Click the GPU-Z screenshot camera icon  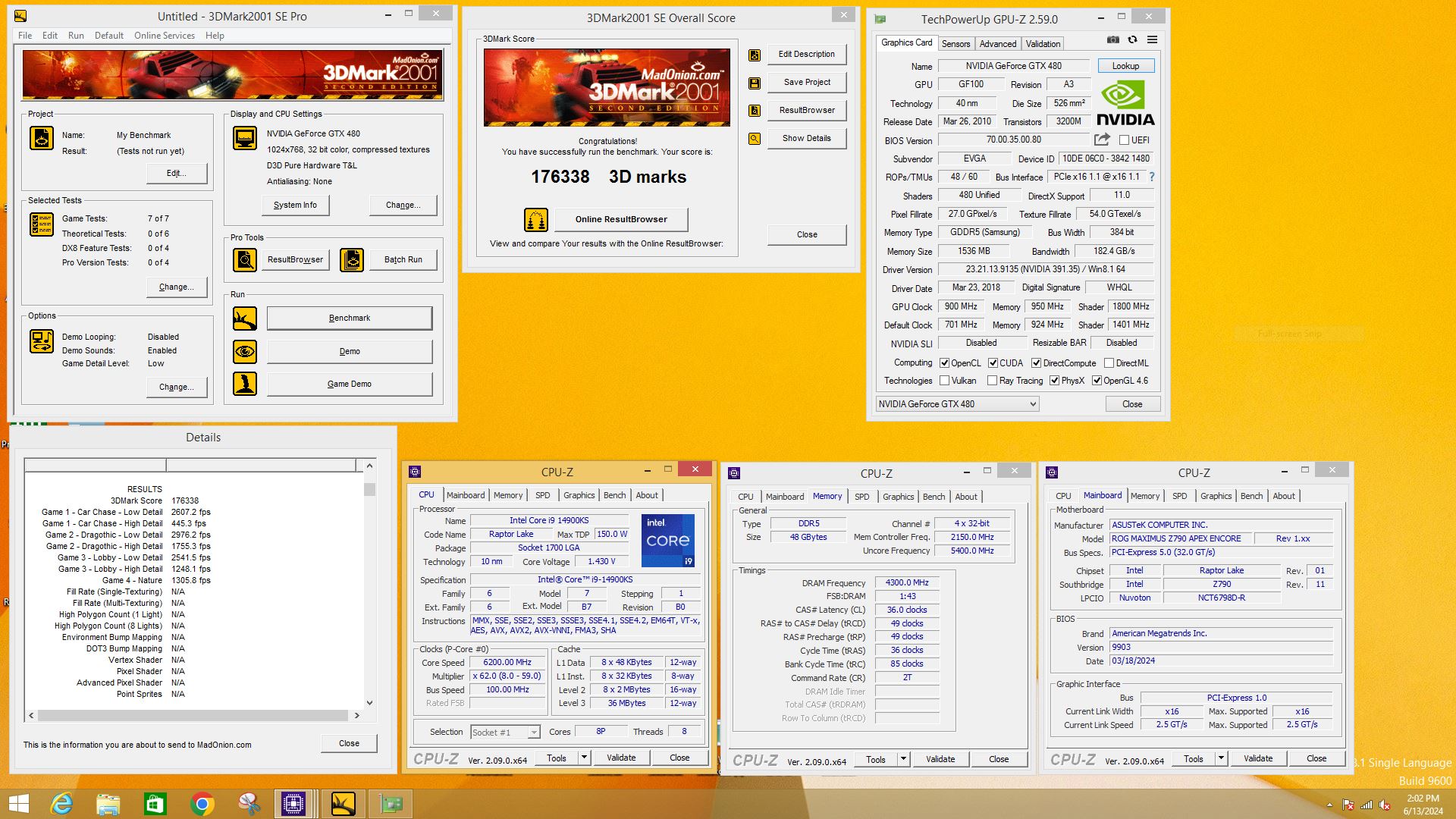click(1112, 39)
